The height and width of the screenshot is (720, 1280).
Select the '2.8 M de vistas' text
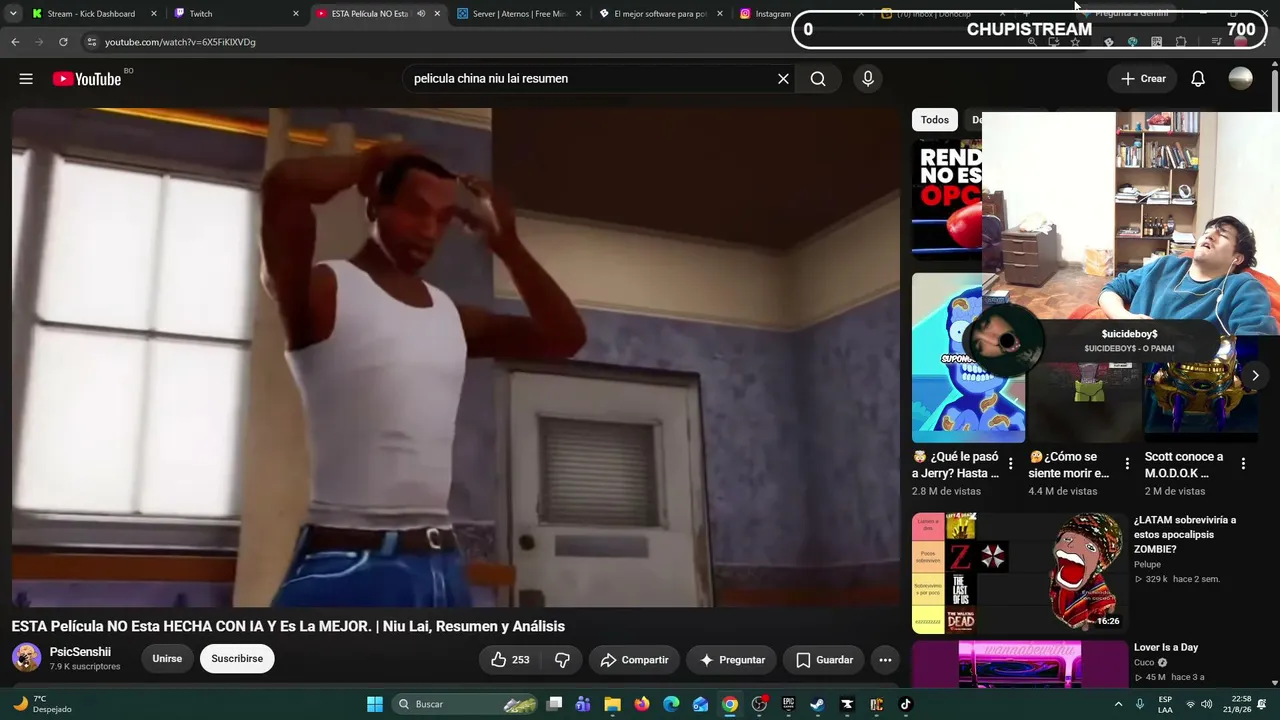tap(946, 491)
